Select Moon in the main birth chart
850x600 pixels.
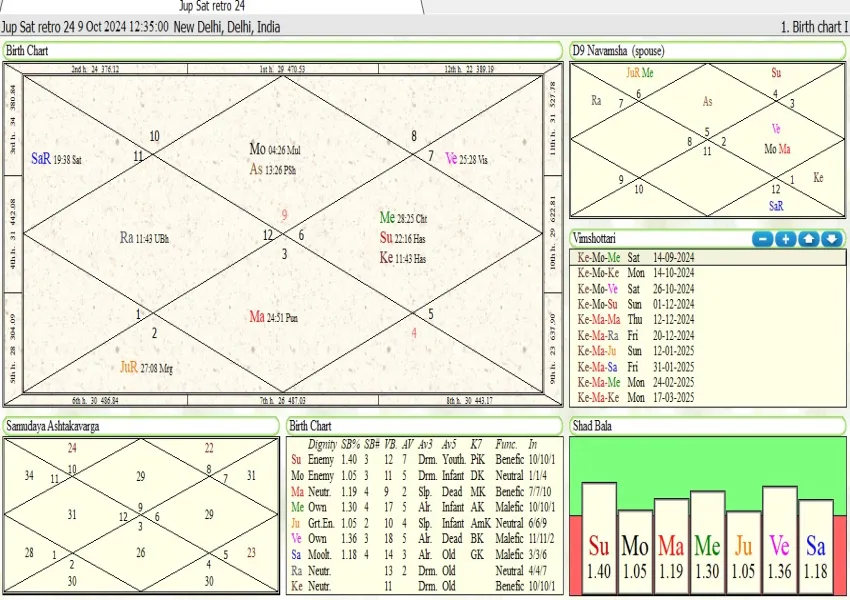click(258, 149)
